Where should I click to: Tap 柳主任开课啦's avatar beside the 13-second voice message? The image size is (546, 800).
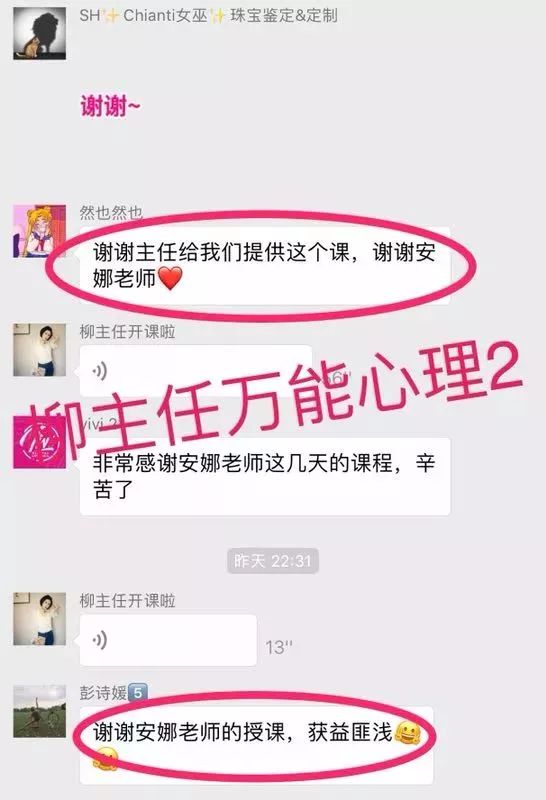39,619
